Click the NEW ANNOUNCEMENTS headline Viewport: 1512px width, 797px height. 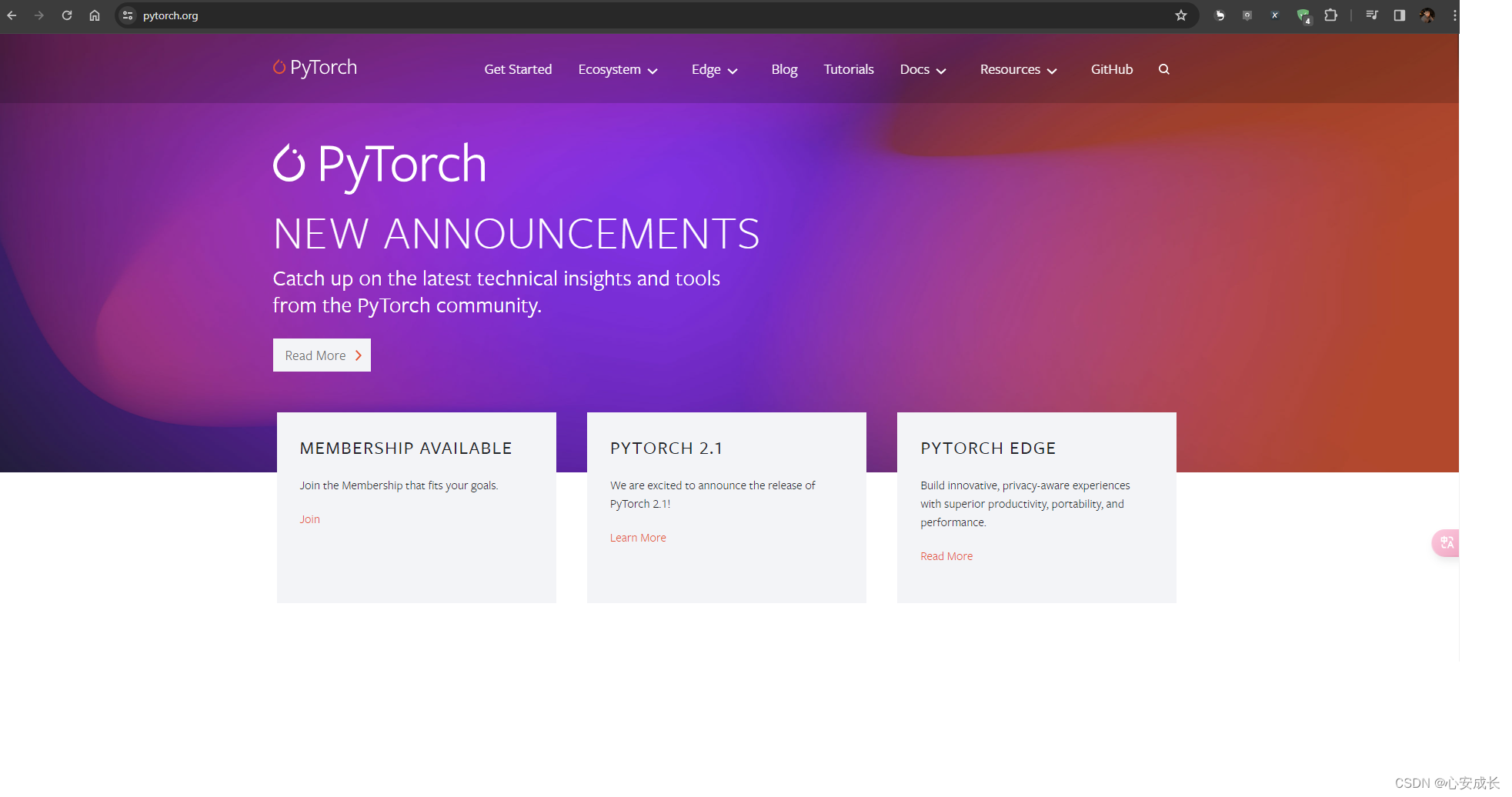click(516, 234)
